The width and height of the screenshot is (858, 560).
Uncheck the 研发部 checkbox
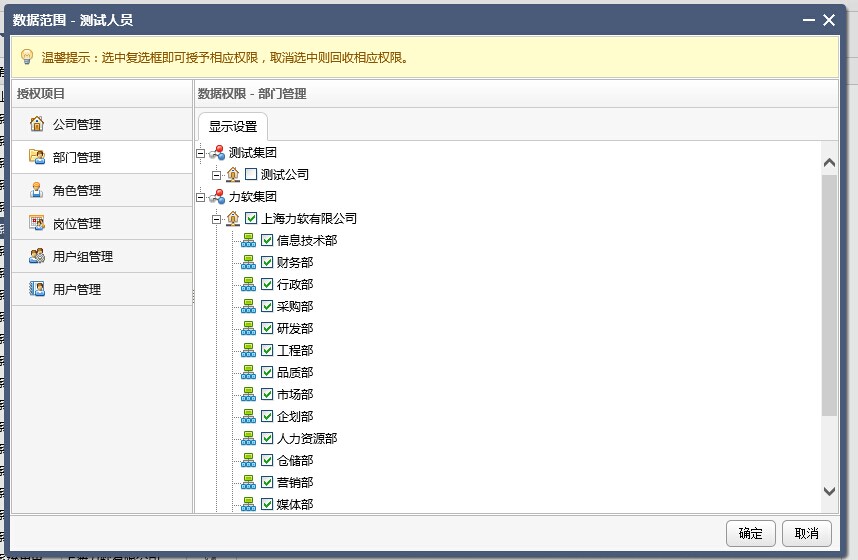[267, 328]
